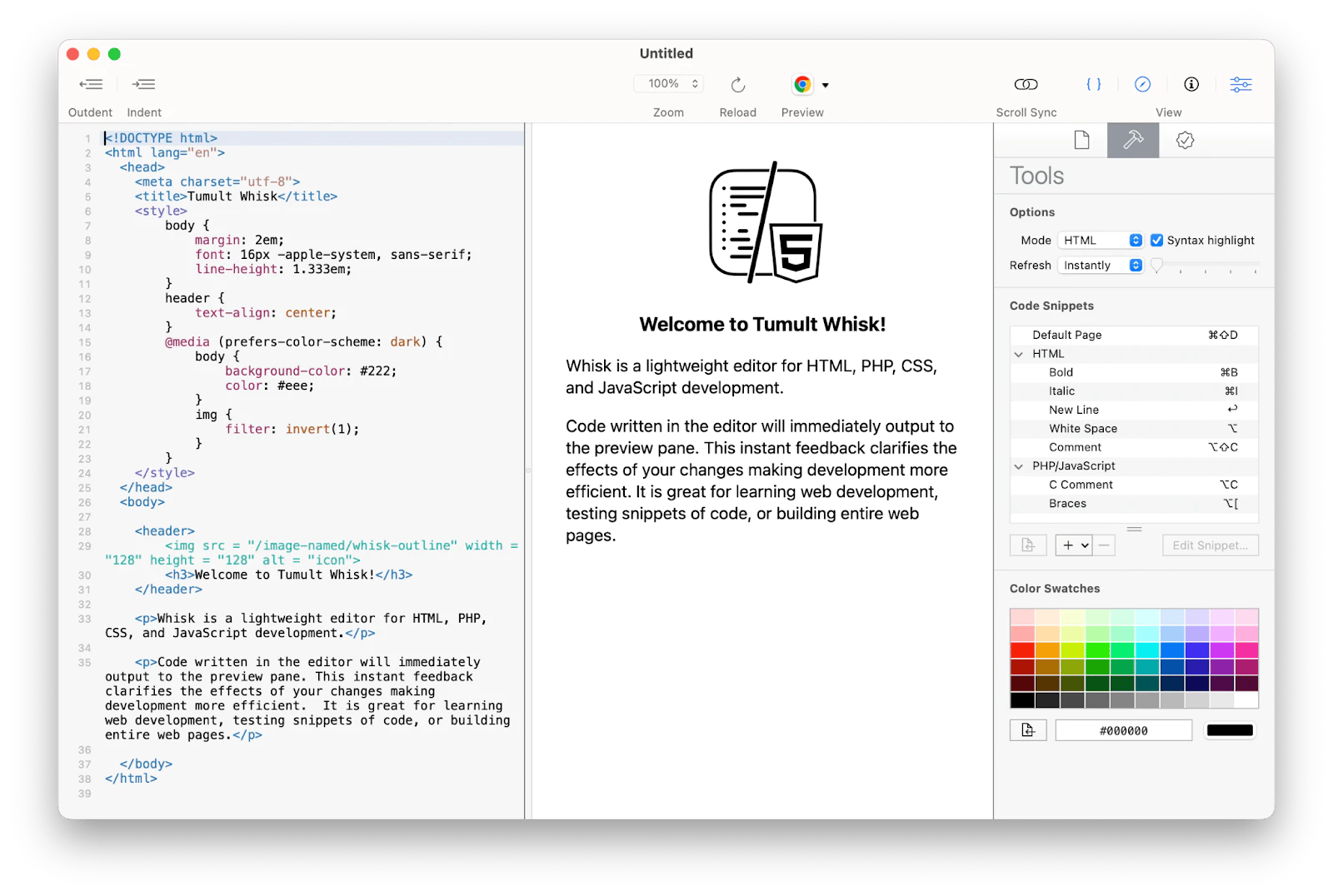Click the compass preview view icon
Image resolution: width=1333 pixels, height=896 pixels.
point(1142,84)
